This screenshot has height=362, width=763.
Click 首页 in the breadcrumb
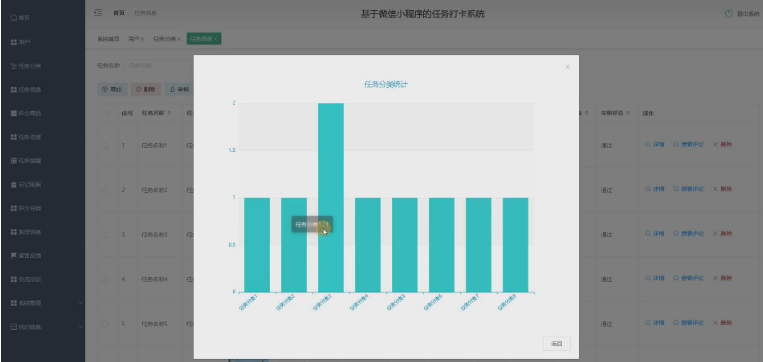[119, 13]
